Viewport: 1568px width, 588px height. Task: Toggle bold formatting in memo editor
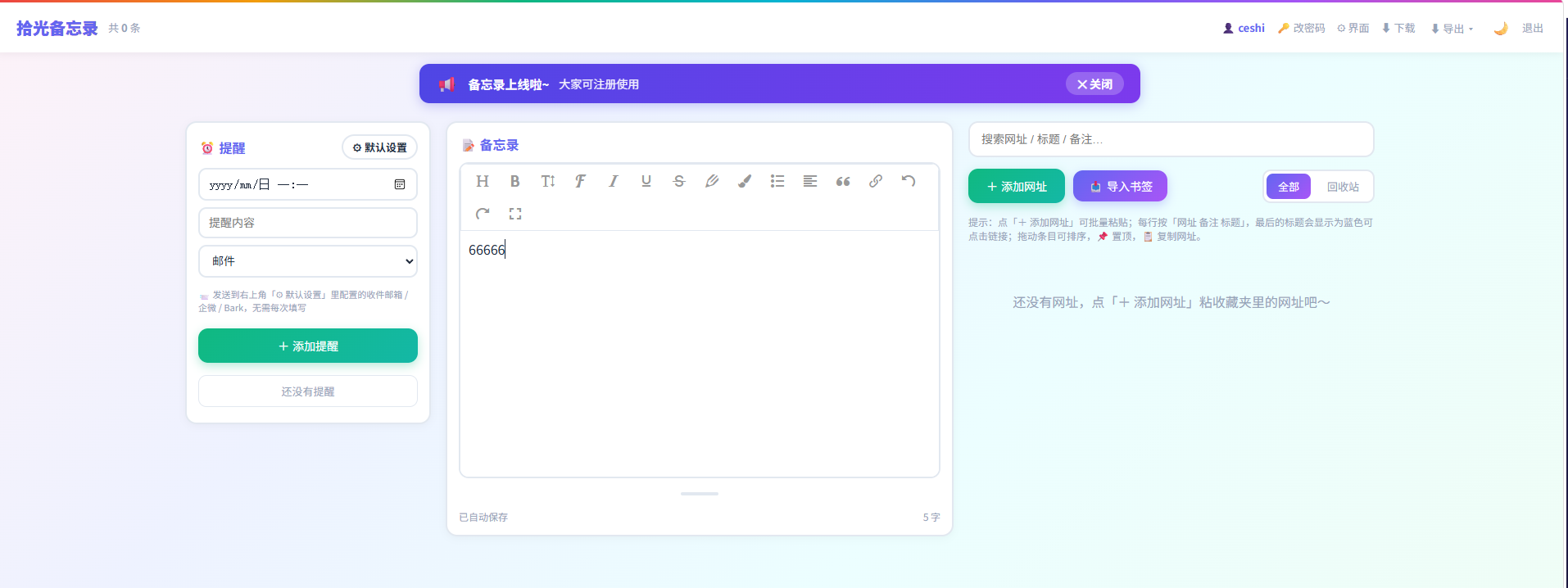(x=515, y=181)
